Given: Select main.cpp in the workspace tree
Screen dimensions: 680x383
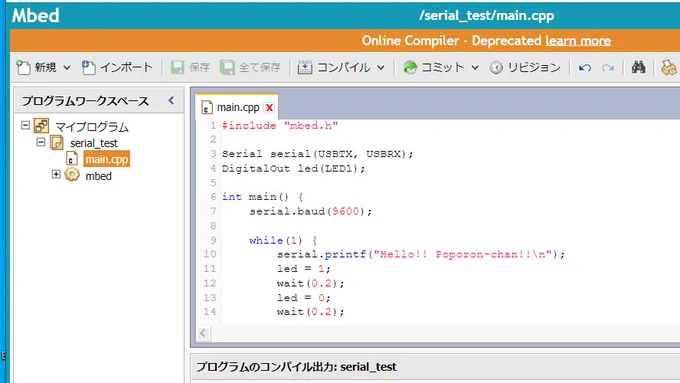Looking at the screenshot, I should [x=107, y=159].
